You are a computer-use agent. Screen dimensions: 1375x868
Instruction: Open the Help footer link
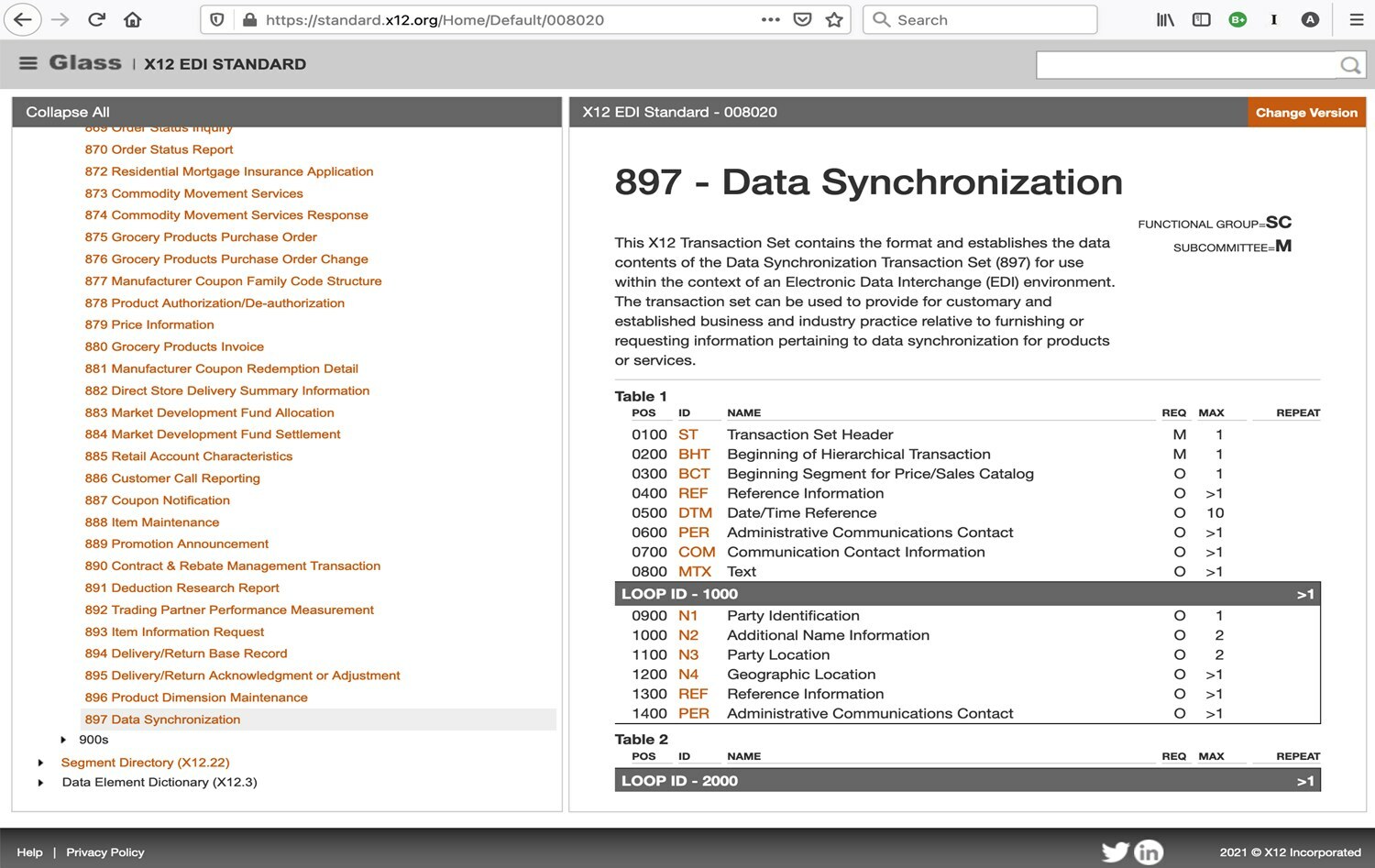coord(29,852)
